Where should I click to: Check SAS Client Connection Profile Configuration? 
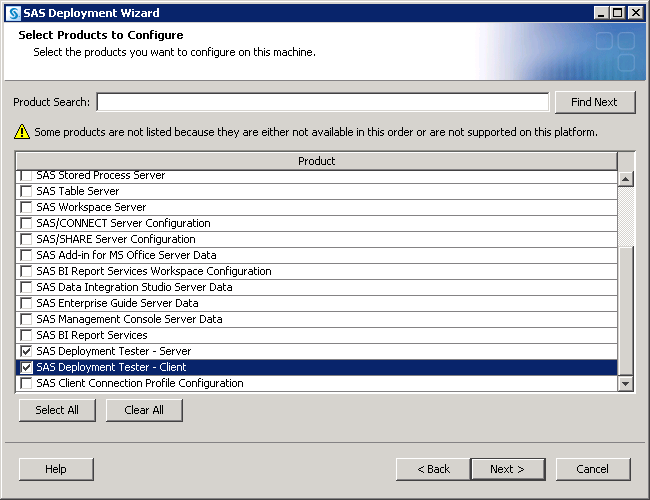tap(26, 383)
